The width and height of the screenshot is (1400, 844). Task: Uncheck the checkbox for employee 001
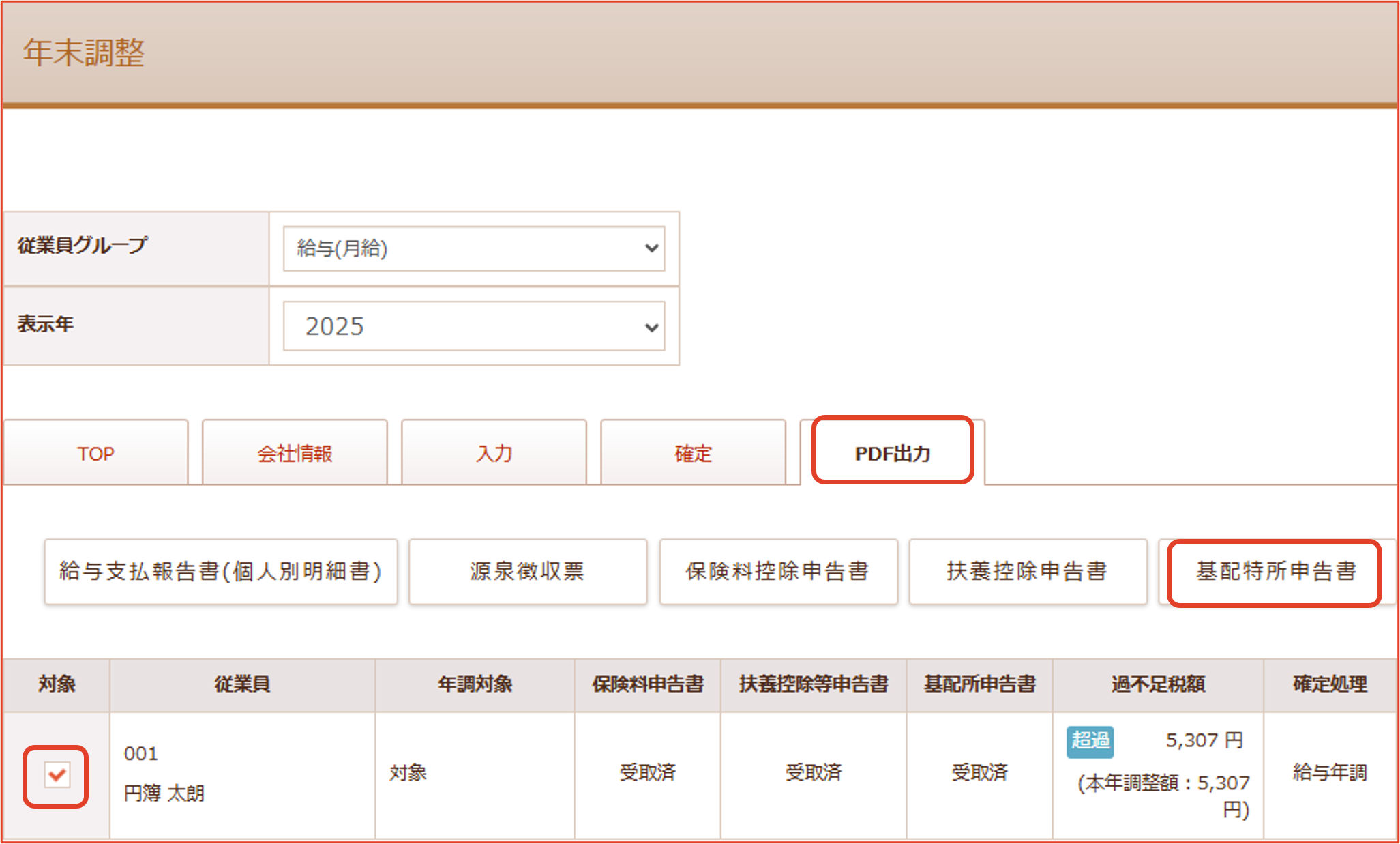[x=57, y=775]
